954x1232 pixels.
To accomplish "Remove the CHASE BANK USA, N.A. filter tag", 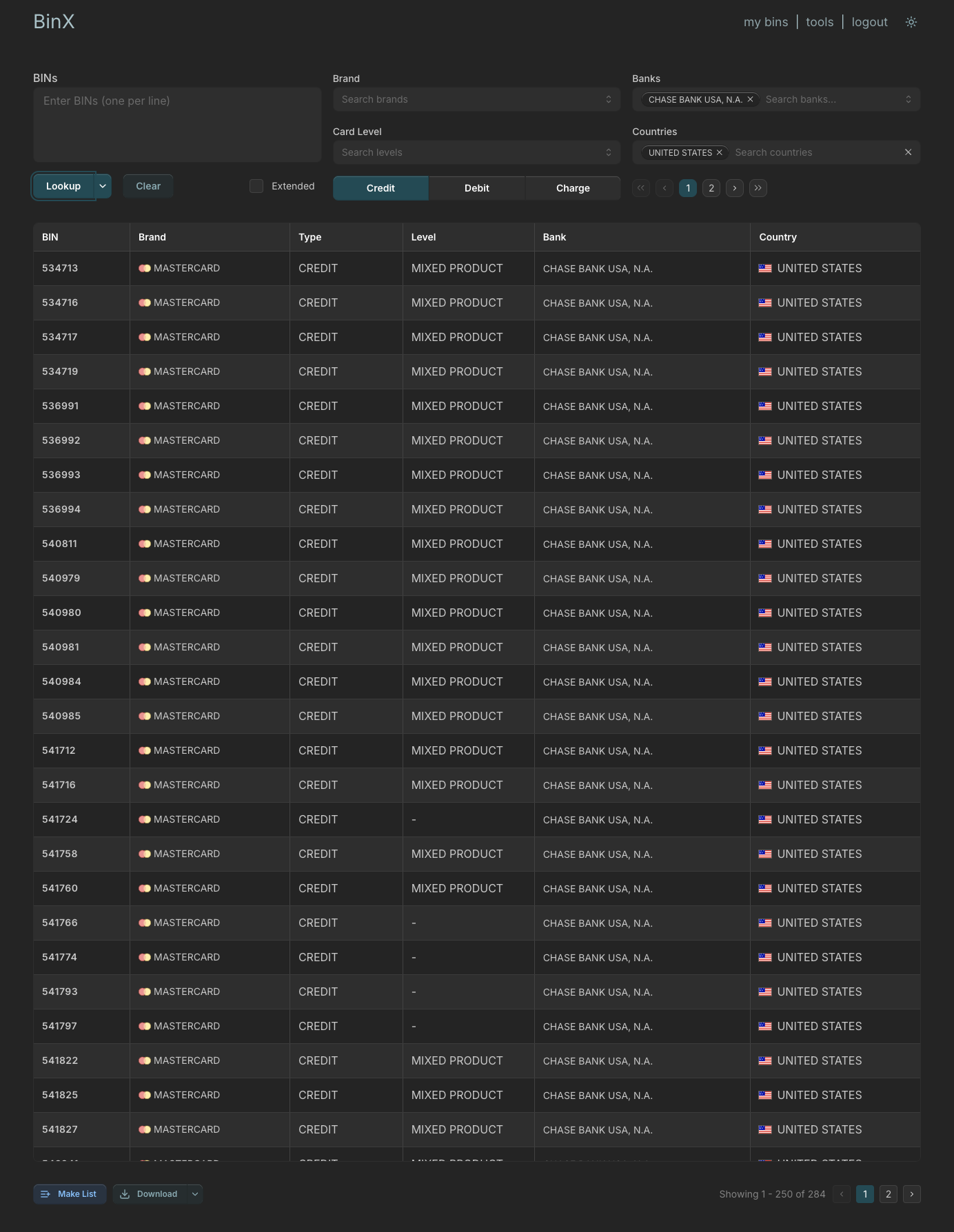I will pos(750,99).
